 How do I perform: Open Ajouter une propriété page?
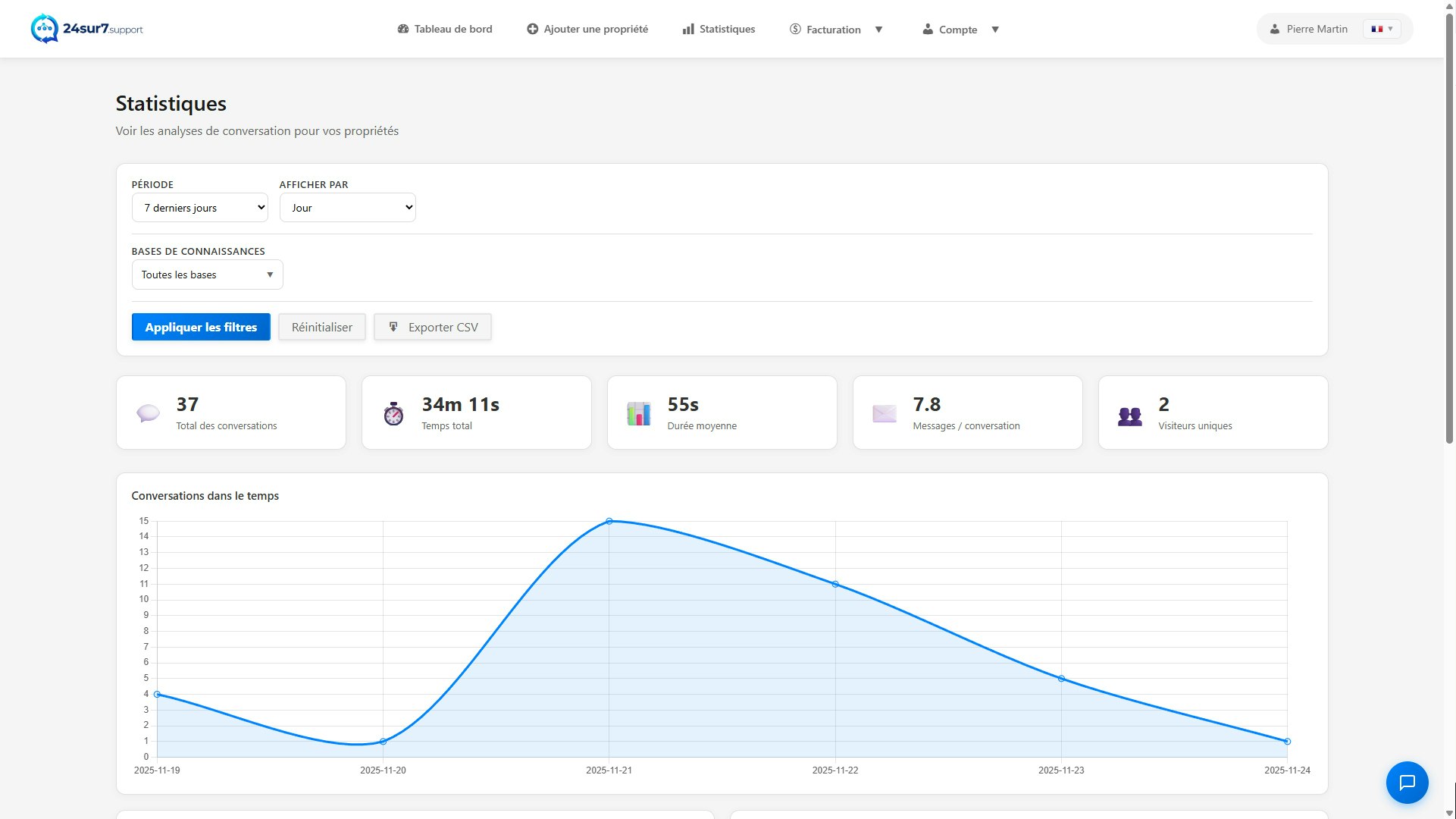point(587,29)
